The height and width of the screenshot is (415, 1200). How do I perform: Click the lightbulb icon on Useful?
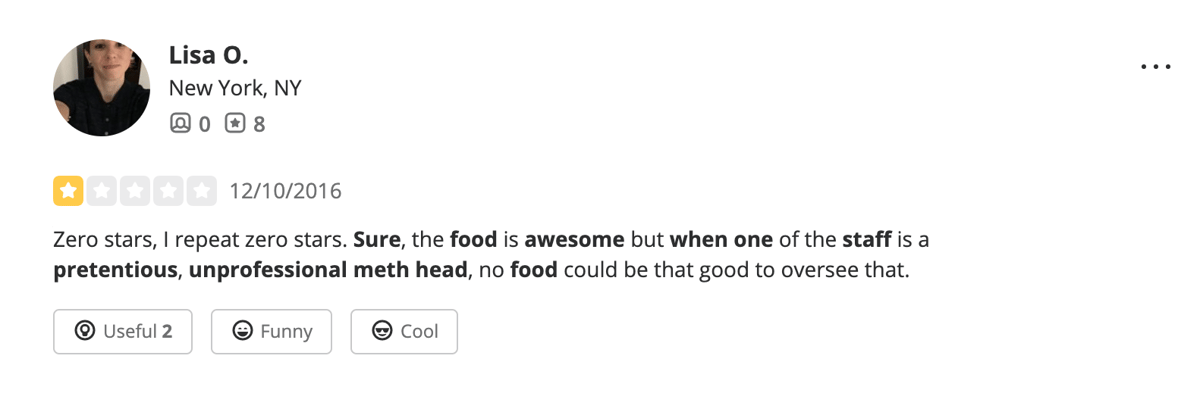point(84,331)
